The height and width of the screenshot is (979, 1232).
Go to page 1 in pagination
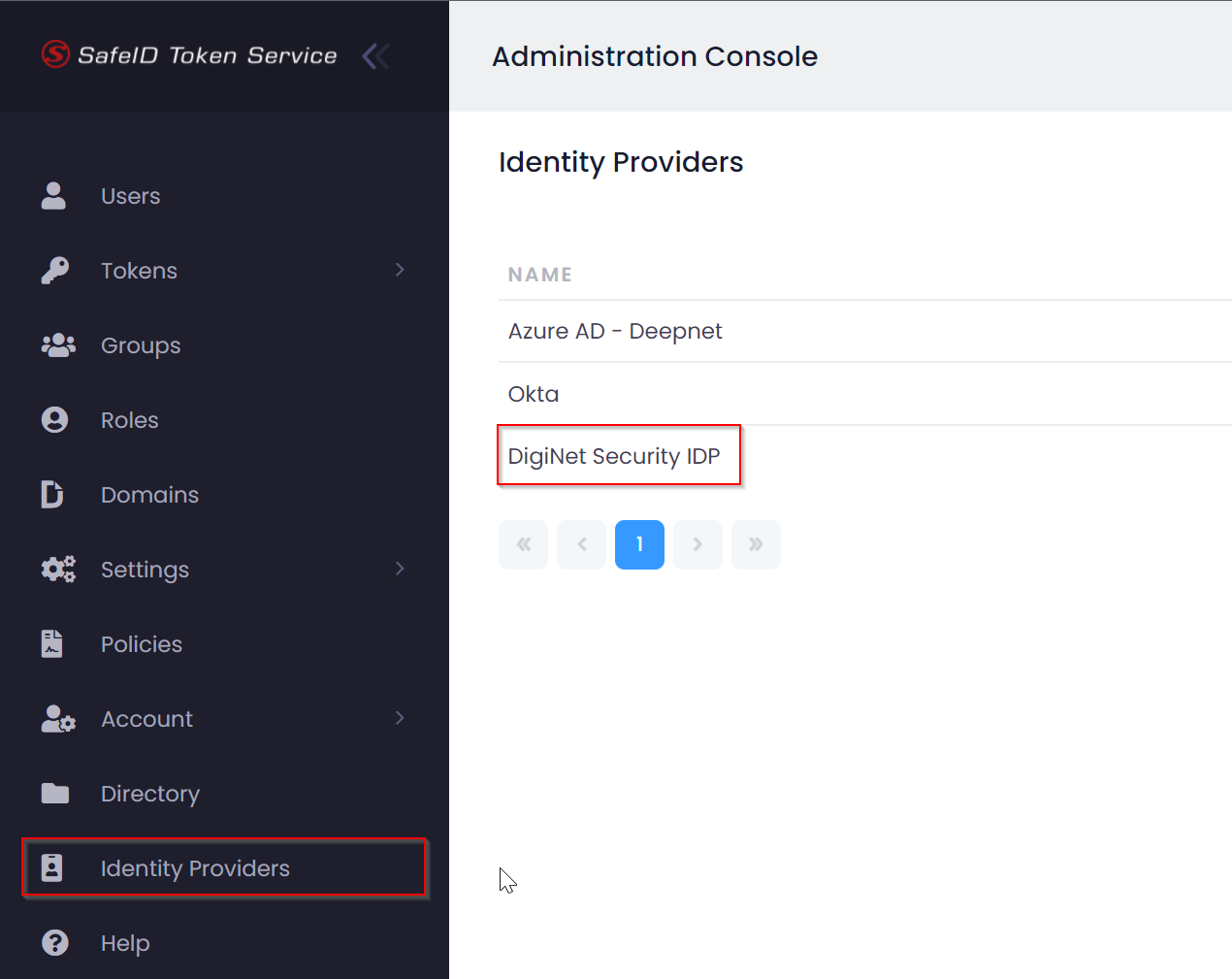[639, 544]
